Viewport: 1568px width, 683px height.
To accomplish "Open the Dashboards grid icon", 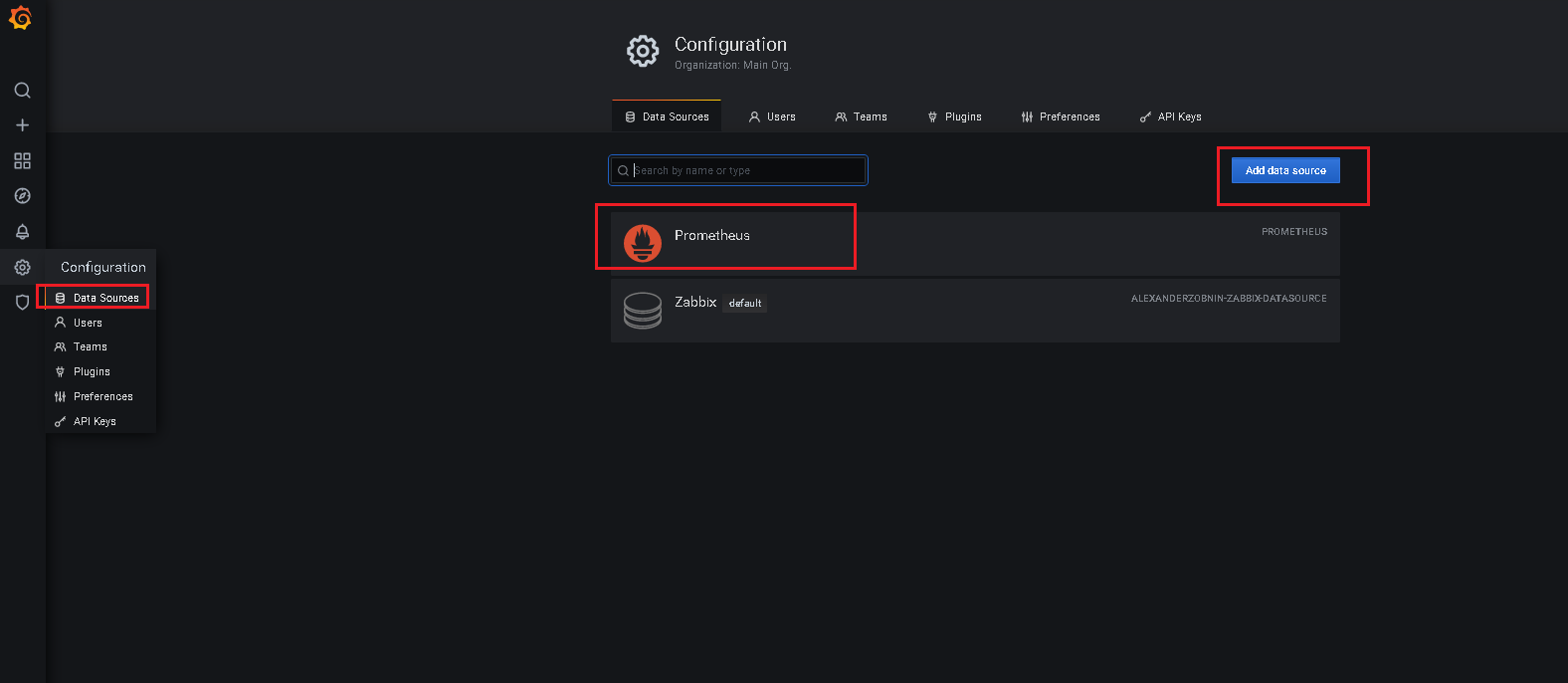I will (x=22, y=161).
